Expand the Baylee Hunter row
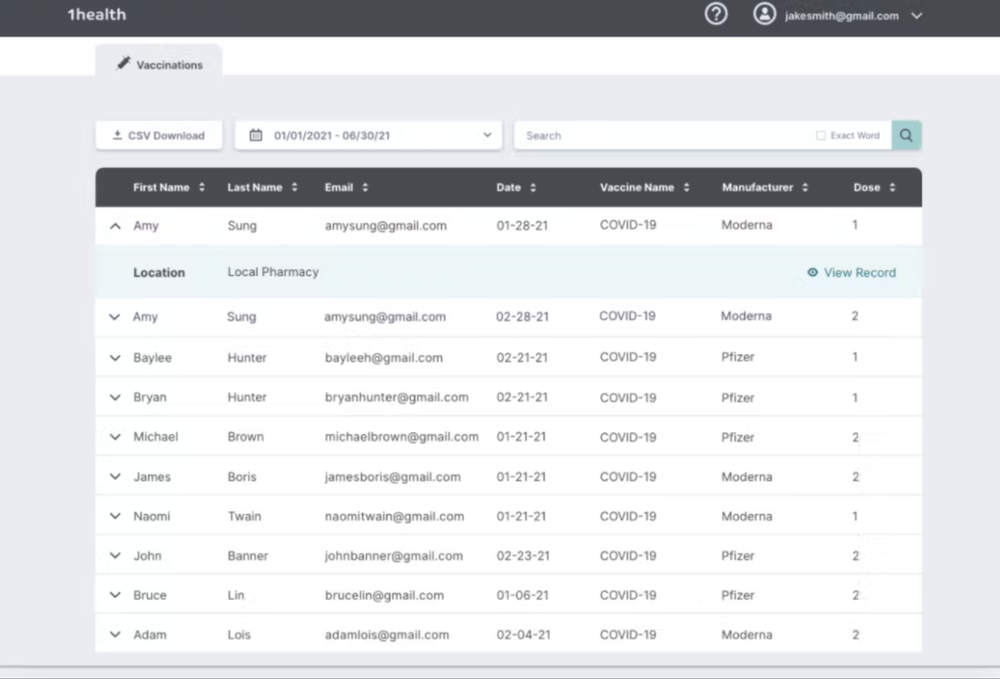 coord(115,358)
